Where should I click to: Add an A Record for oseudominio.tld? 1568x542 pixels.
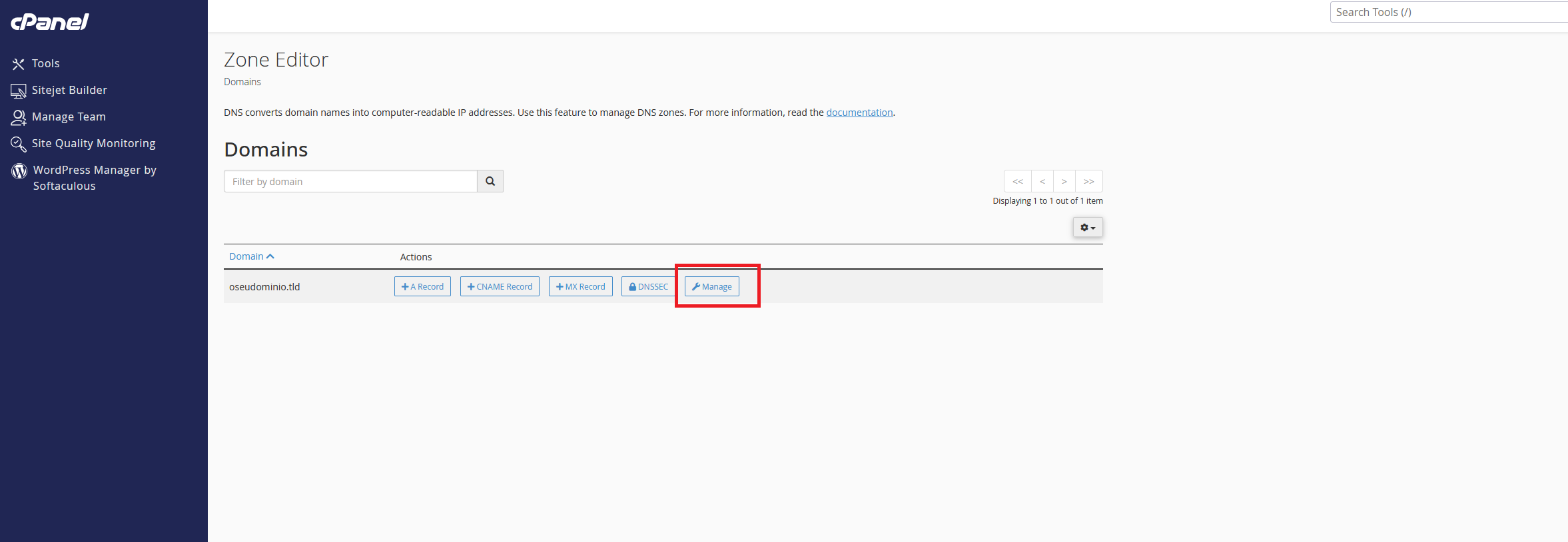tap(422, 286)
